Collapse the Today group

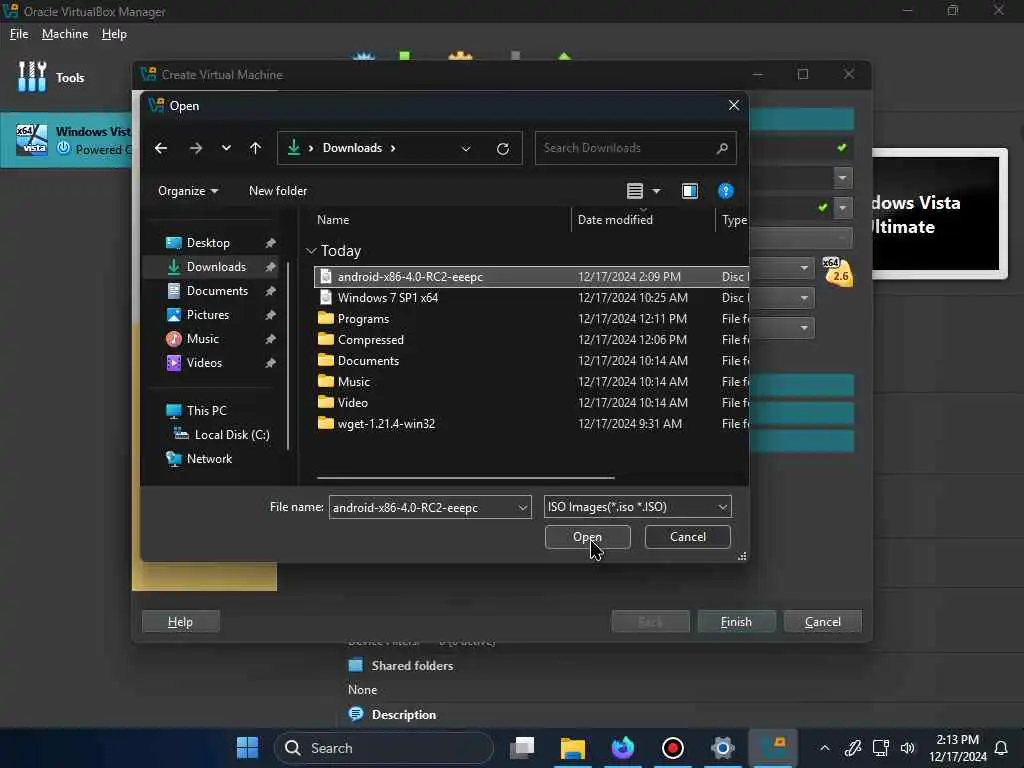pyautogui.click(x=312, y=251)
